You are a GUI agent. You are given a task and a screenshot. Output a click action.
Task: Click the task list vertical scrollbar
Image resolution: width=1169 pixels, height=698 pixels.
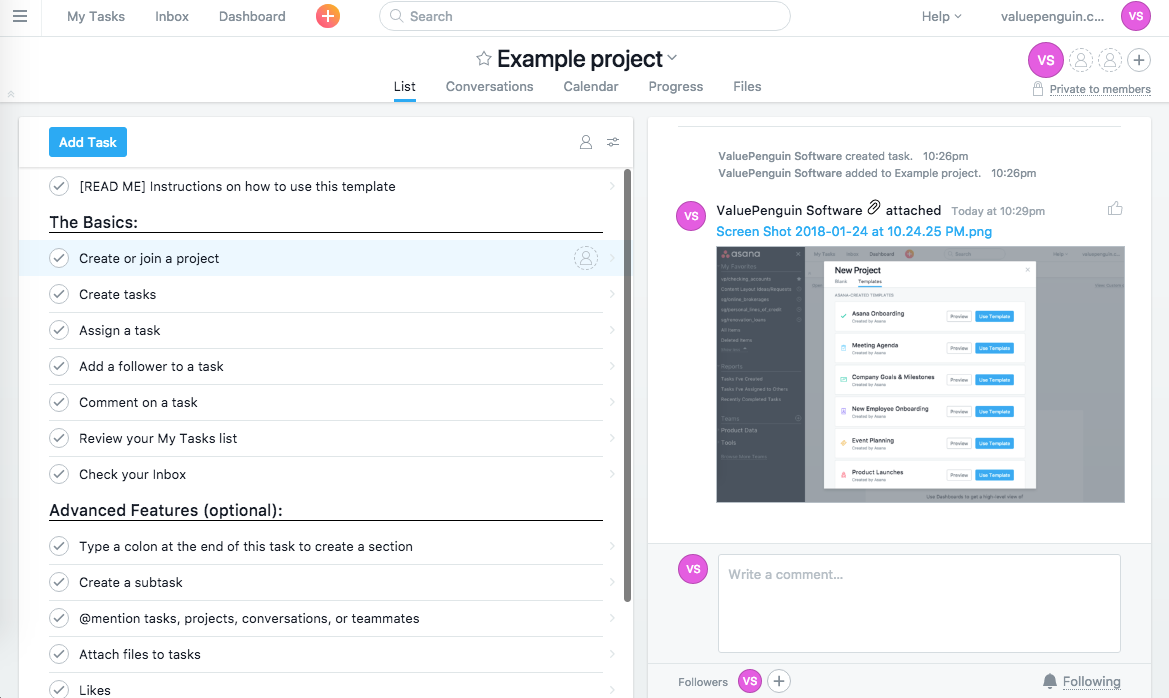point(627,386)
